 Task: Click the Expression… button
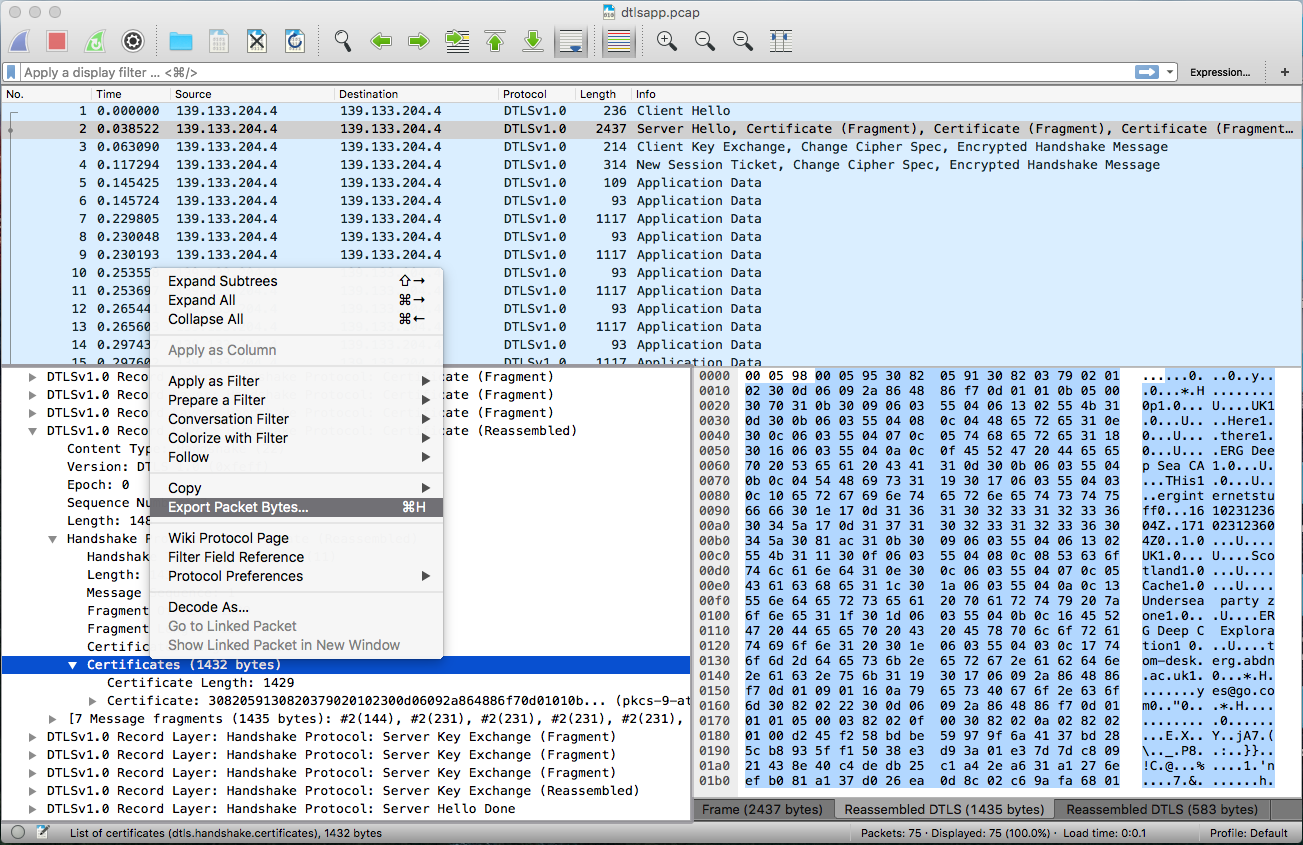click(x=1220, y=72)
